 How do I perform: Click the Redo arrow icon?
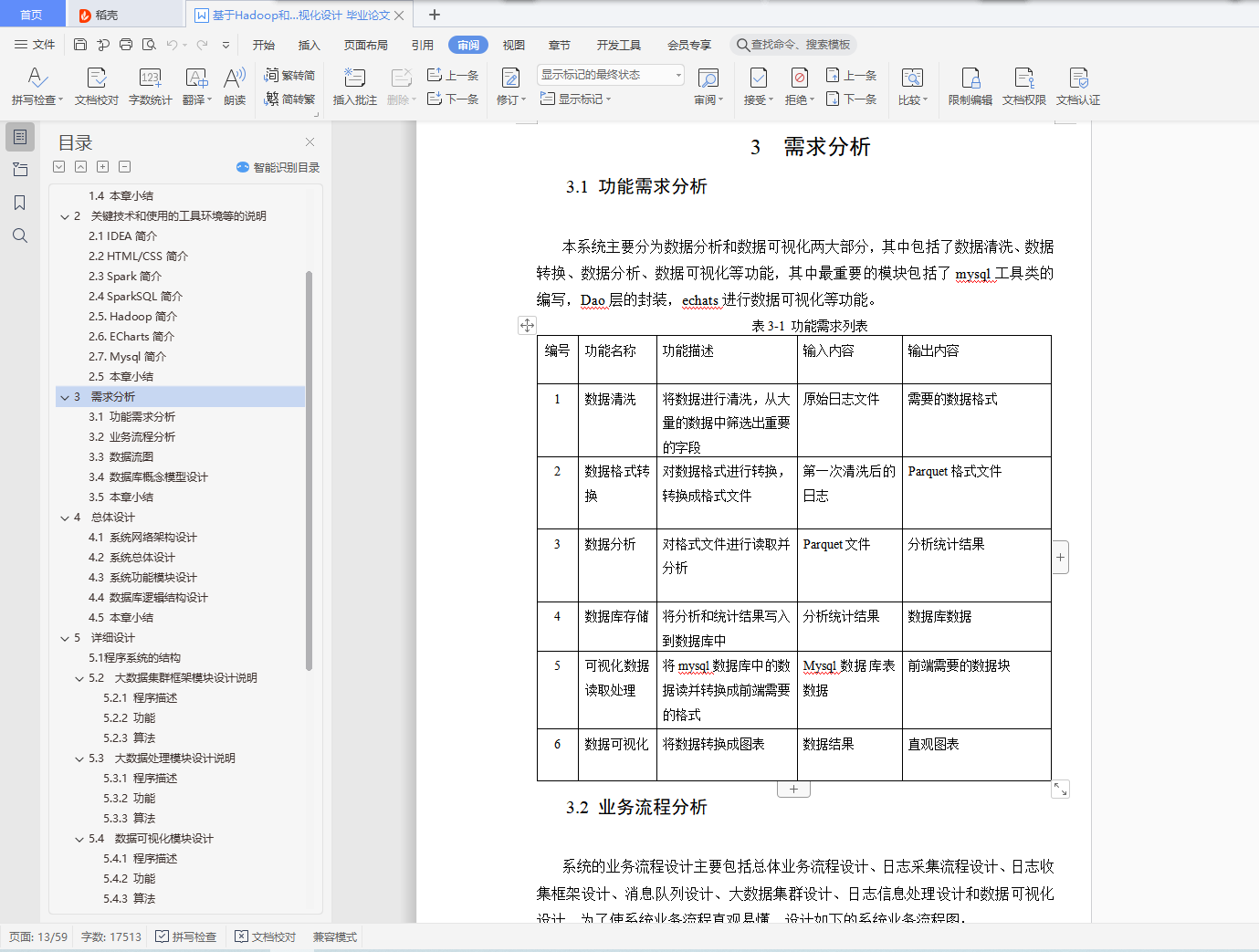(x=201, y=45)
